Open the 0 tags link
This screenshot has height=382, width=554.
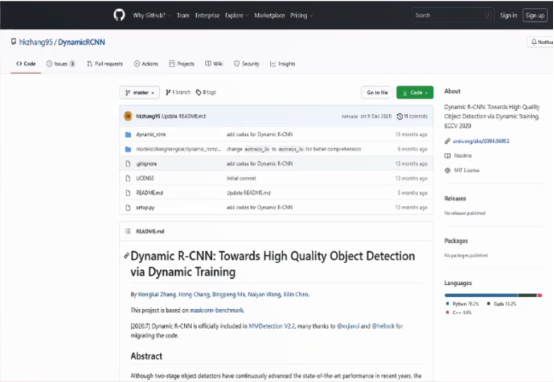point(206,92)
